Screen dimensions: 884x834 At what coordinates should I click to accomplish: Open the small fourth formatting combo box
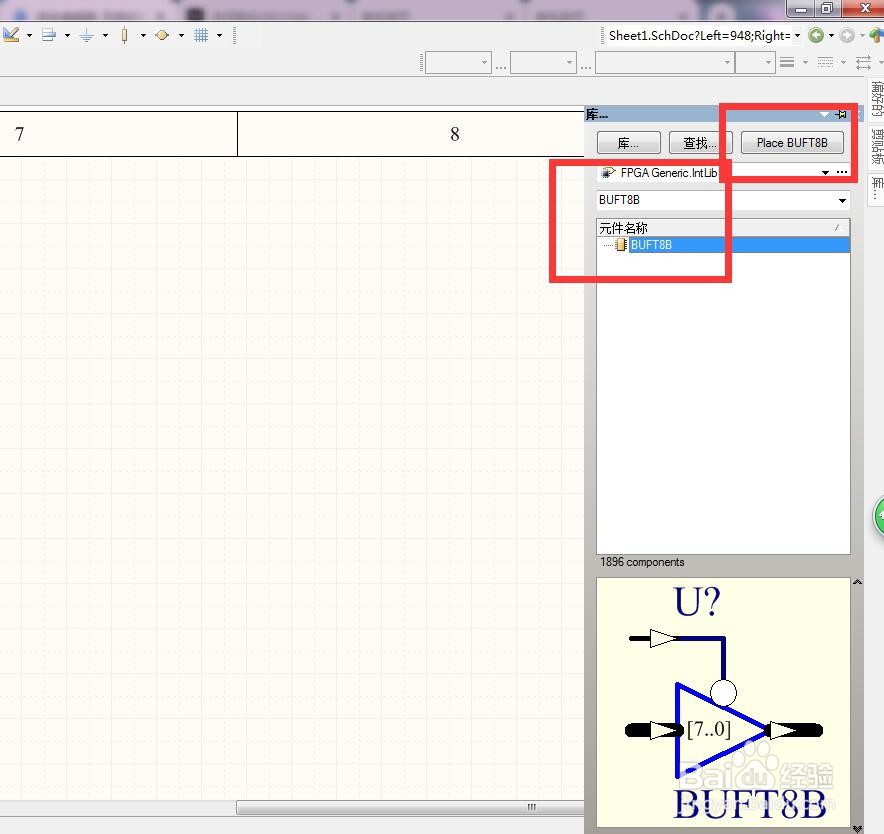(x=755, y=62)
